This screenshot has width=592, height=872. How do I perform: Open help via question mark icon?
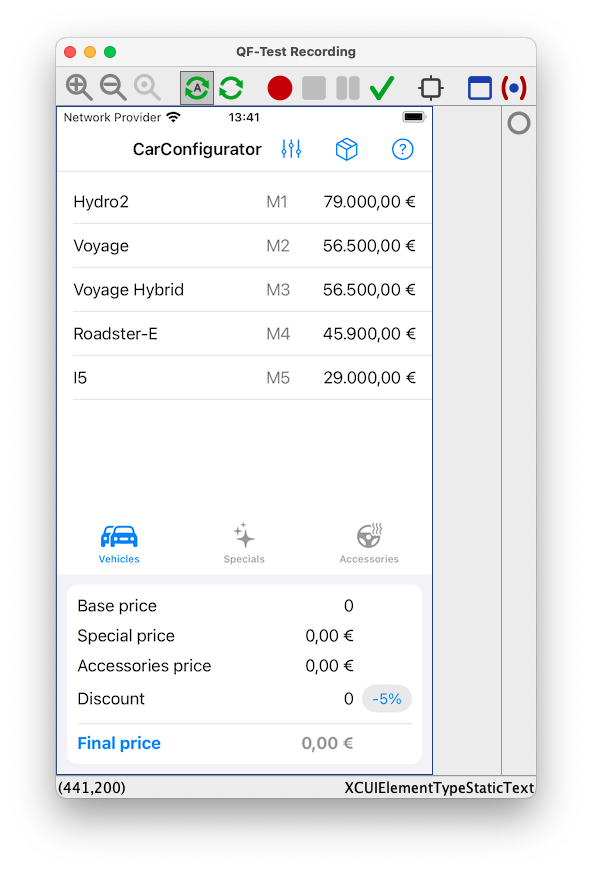[x=402, y=149]
